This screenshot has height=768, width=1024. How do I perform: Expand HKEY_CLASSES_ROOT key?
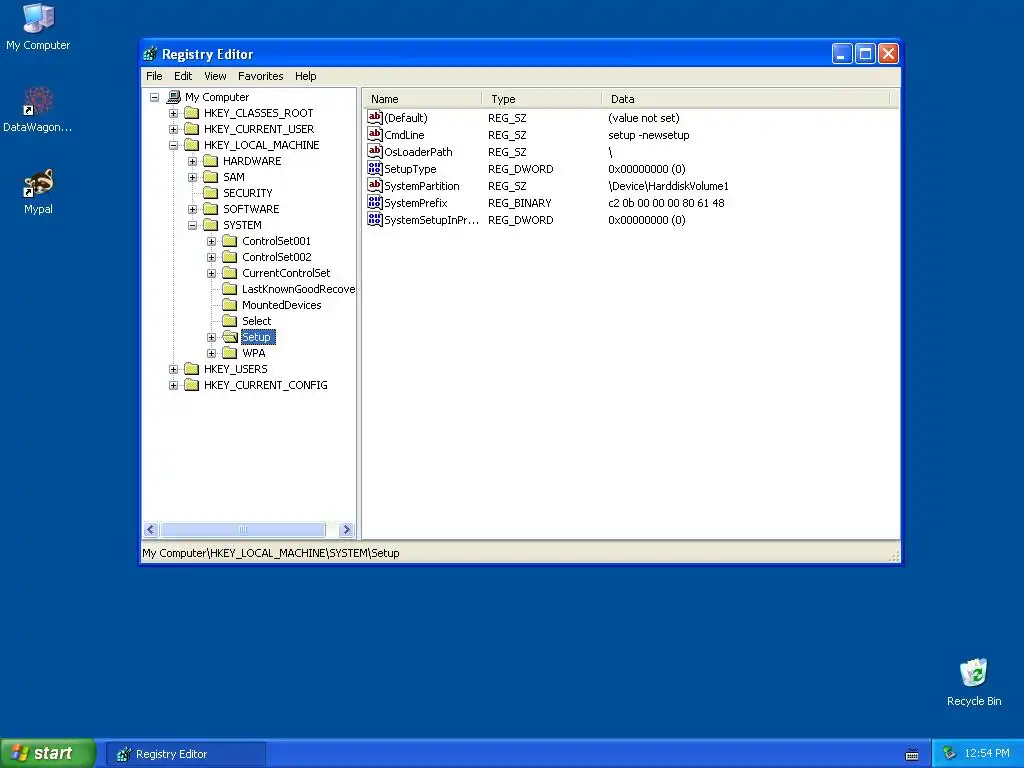tap(174, 113)
